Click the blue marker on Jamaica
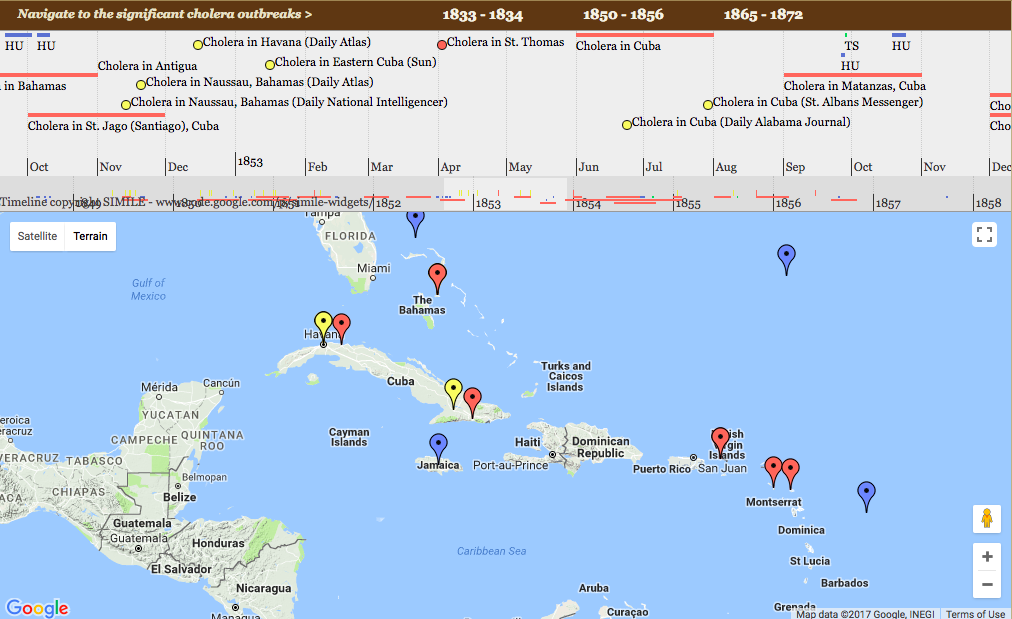Viewport: 1012px width, 619px height. [x=438, y=447]
